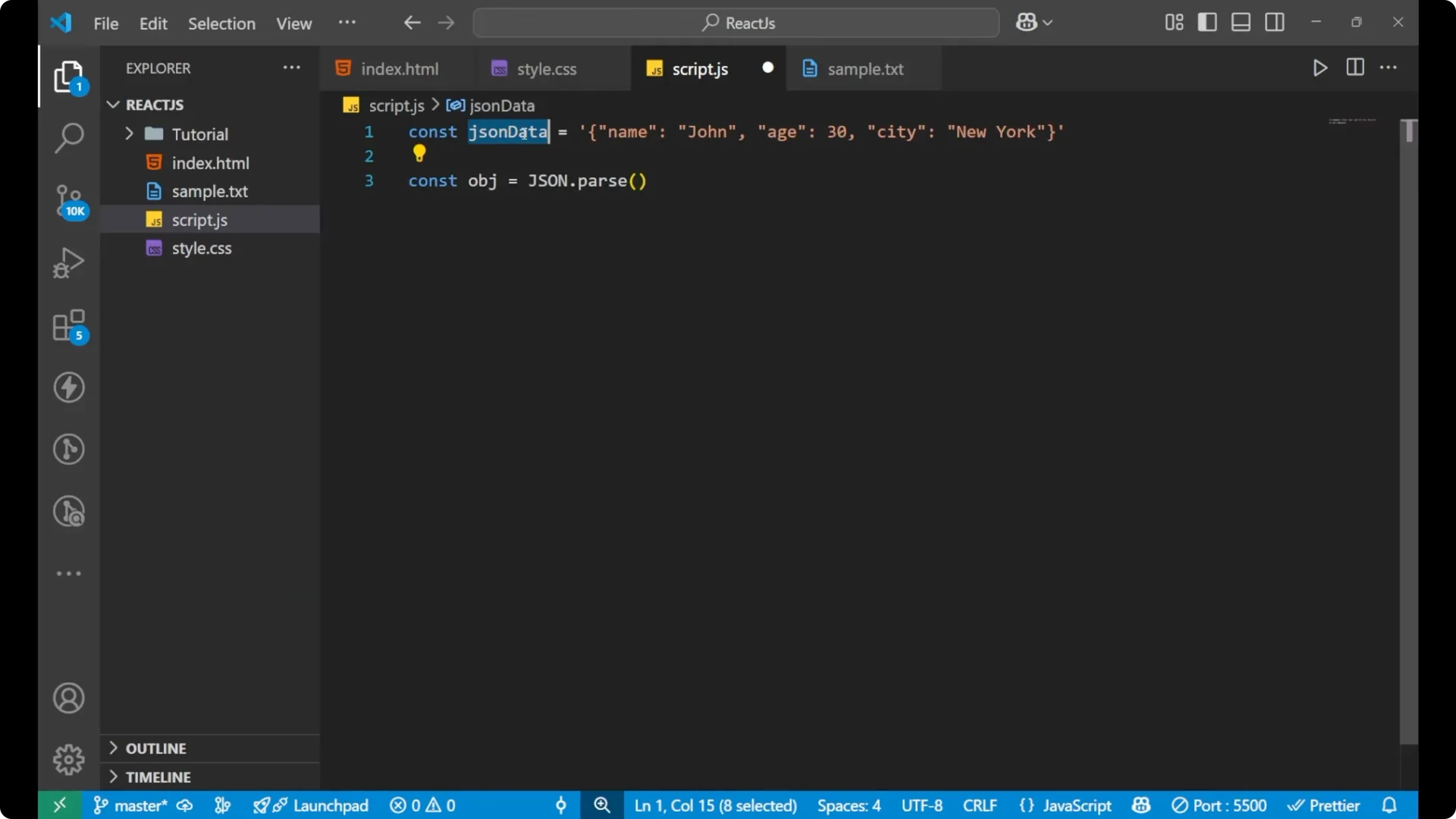This screenshot has height=819, width=1456.
Task: Open the Accounts icon in the activity bar
Action: [68, 698]
